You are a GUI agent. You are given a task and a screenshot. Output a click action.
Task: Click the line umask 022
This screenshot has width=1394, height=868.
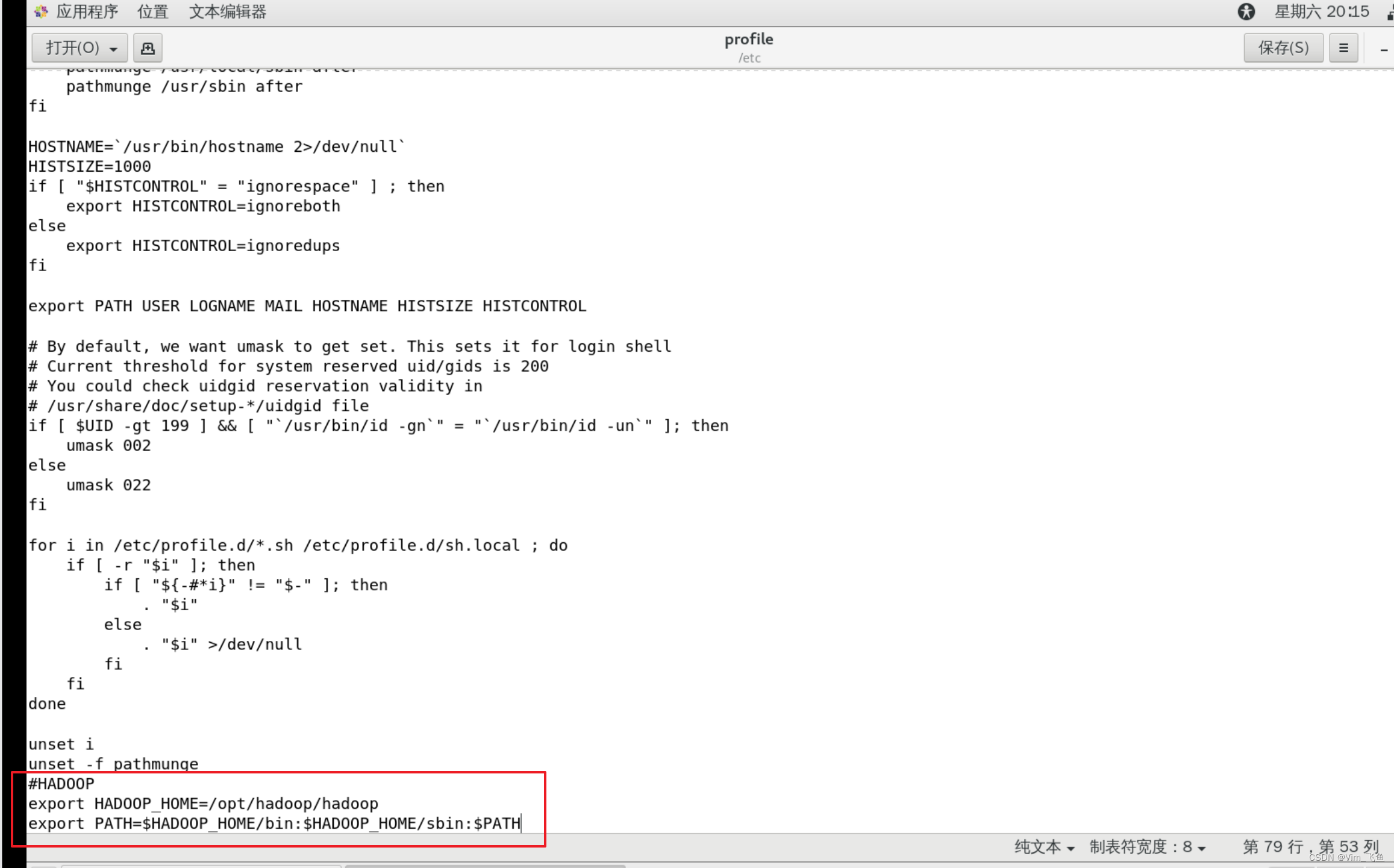click(x=108, y=485)
